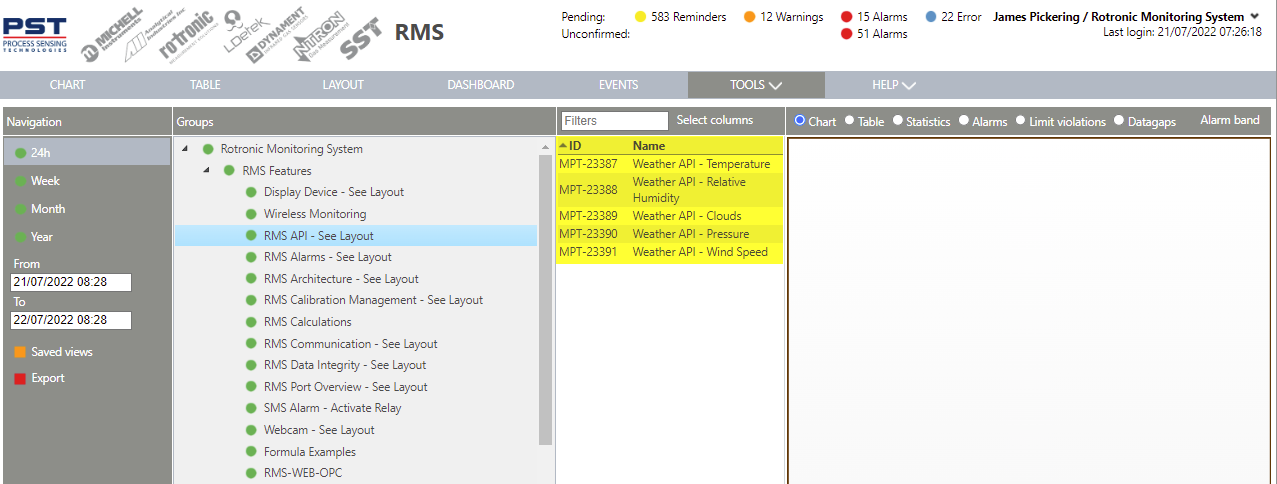Collapse the RMS Features tree node
Viewport: 1277px width, 484px height.
[207, 171]
